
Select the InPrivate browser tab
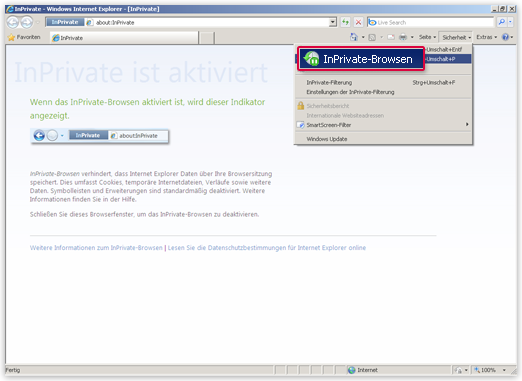point(124,38)
